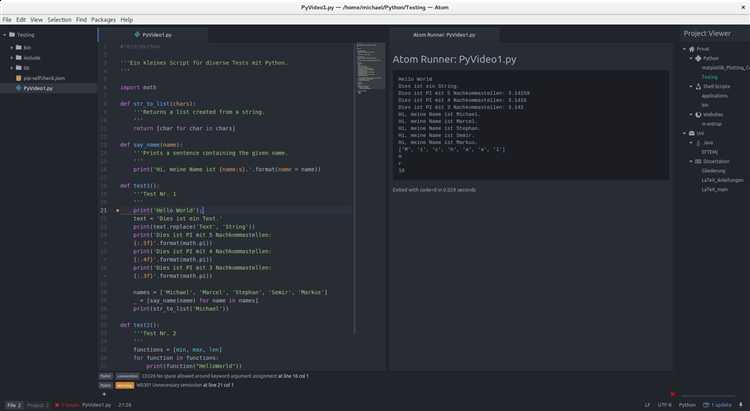This screenshot has height=411, width=750.
Task: Click the Privat group icon in Project Viewer
Action: [692, 49]
